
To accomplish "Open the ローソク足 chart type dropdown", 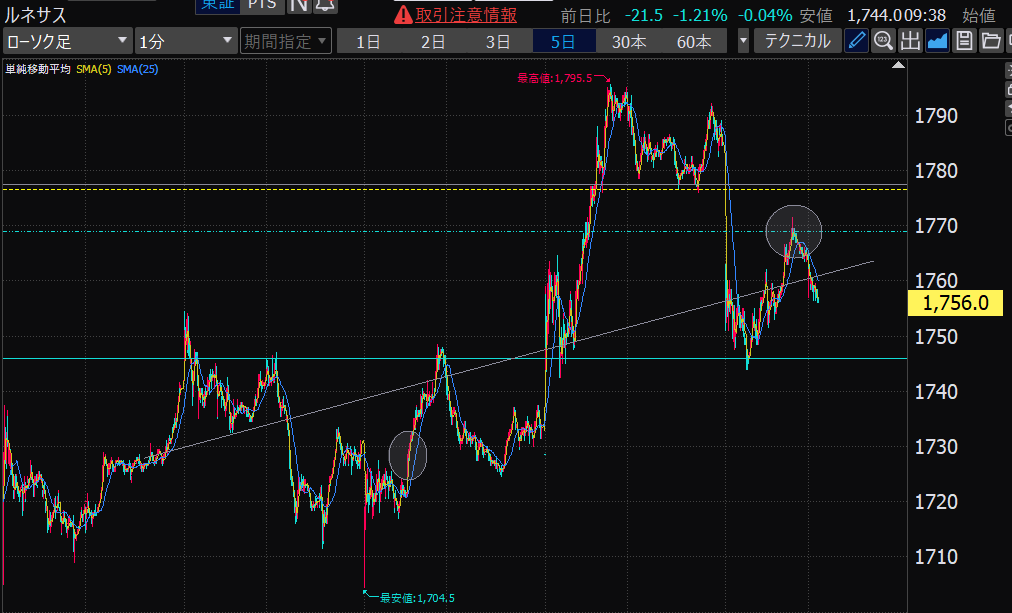I will (67, 41).
